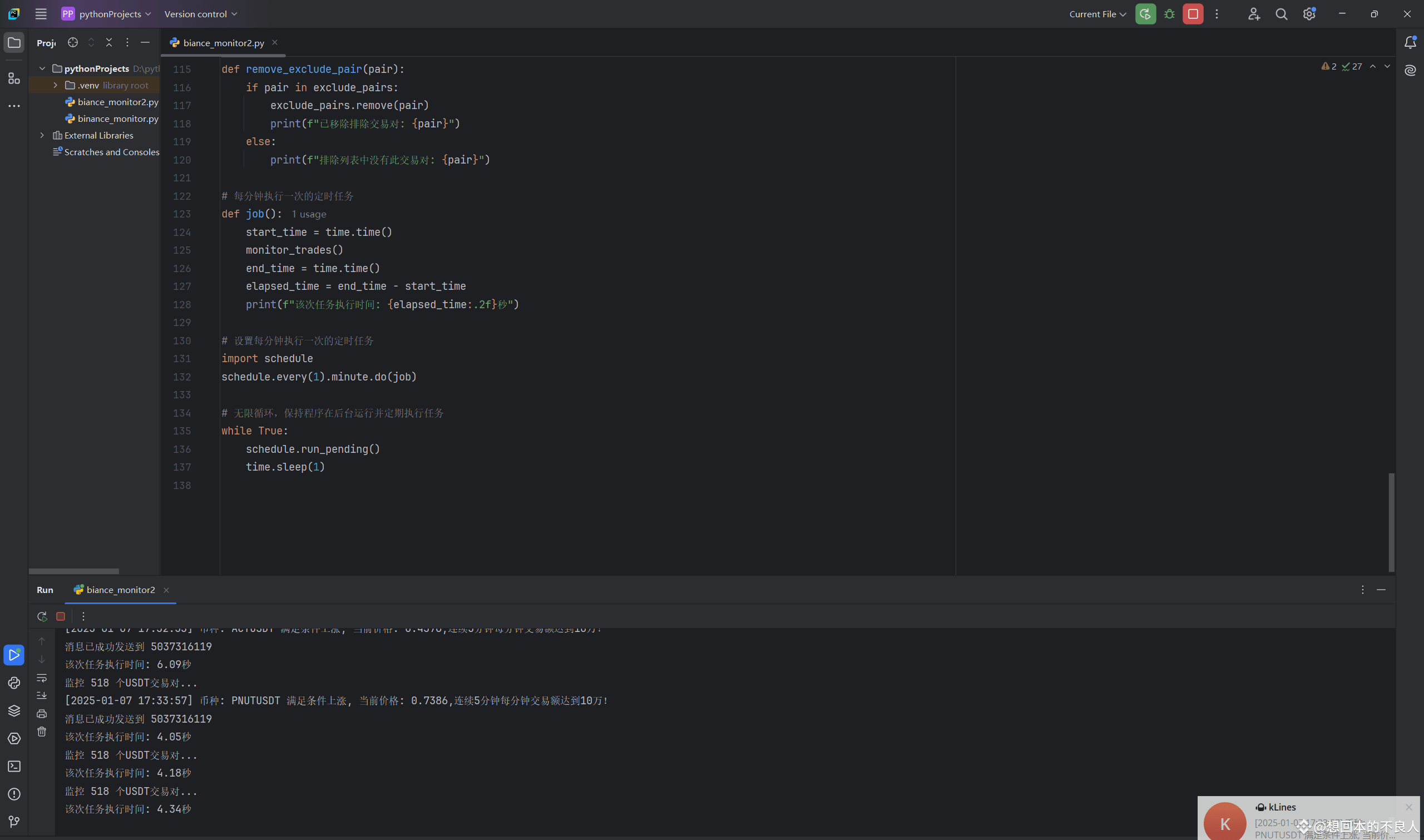Open the Terminal tool window
Image resolution: width=1424 pixels, height=840 pixels.
point(14,767)
